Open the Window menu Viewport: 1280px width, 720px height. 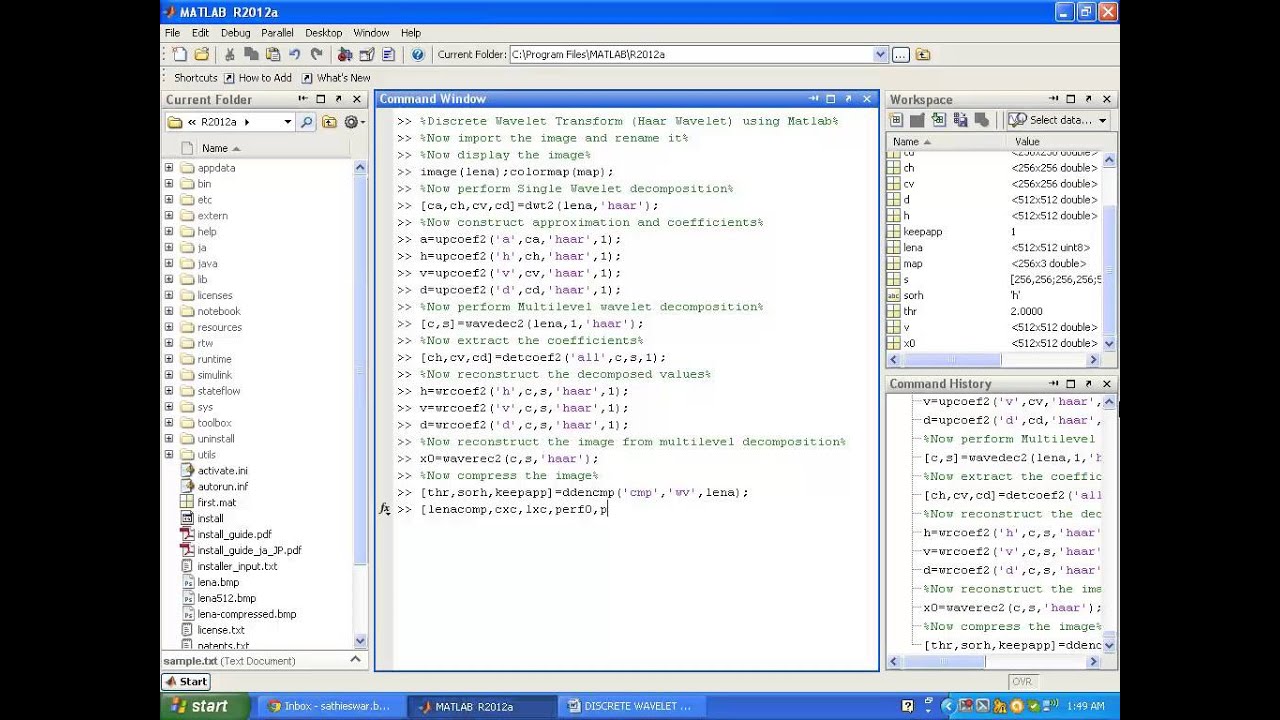(x=371, y=33)
